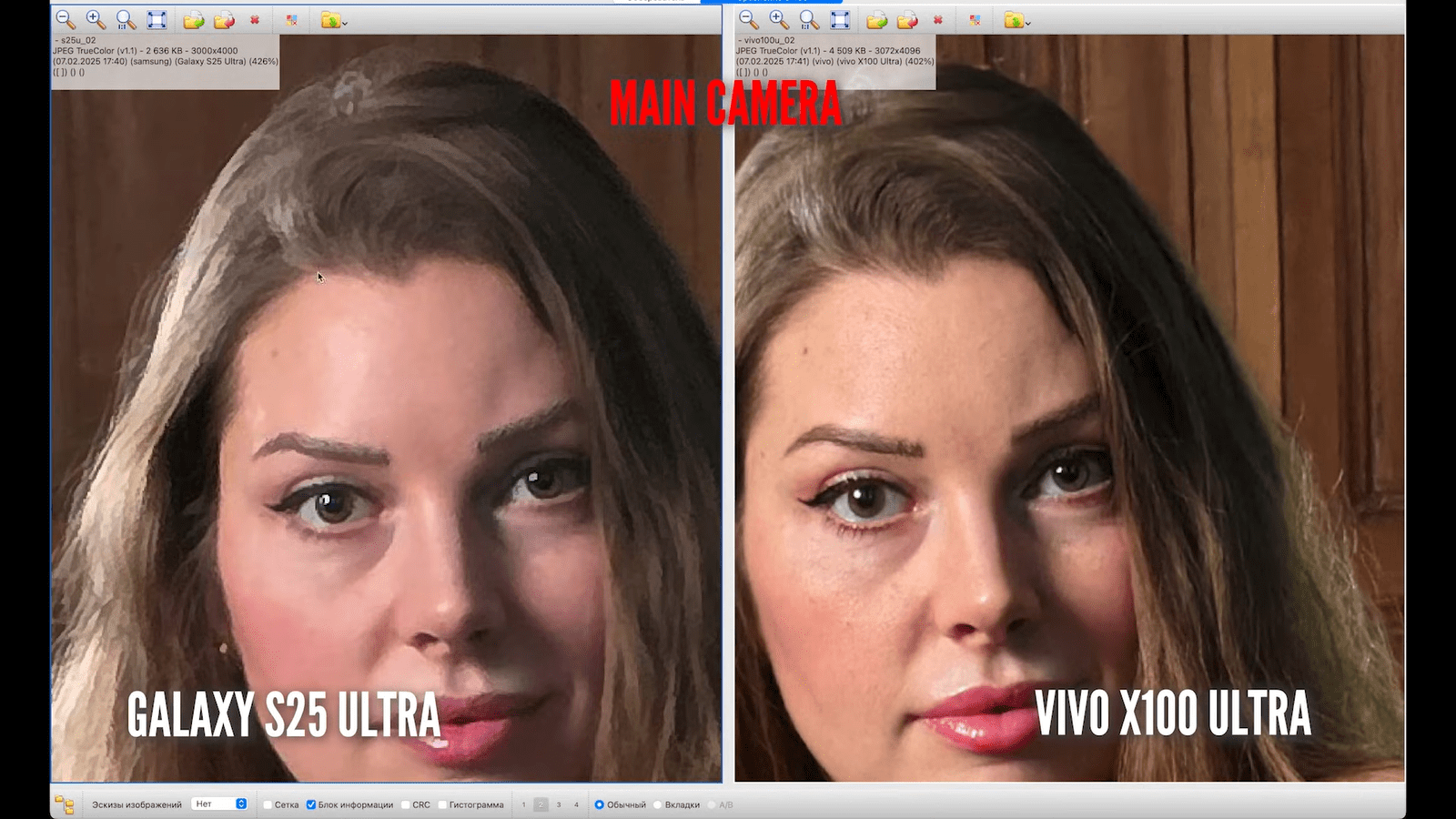Click the Эскизы изображений label
The image size is (1456, 819).
[x=136, y=804]
